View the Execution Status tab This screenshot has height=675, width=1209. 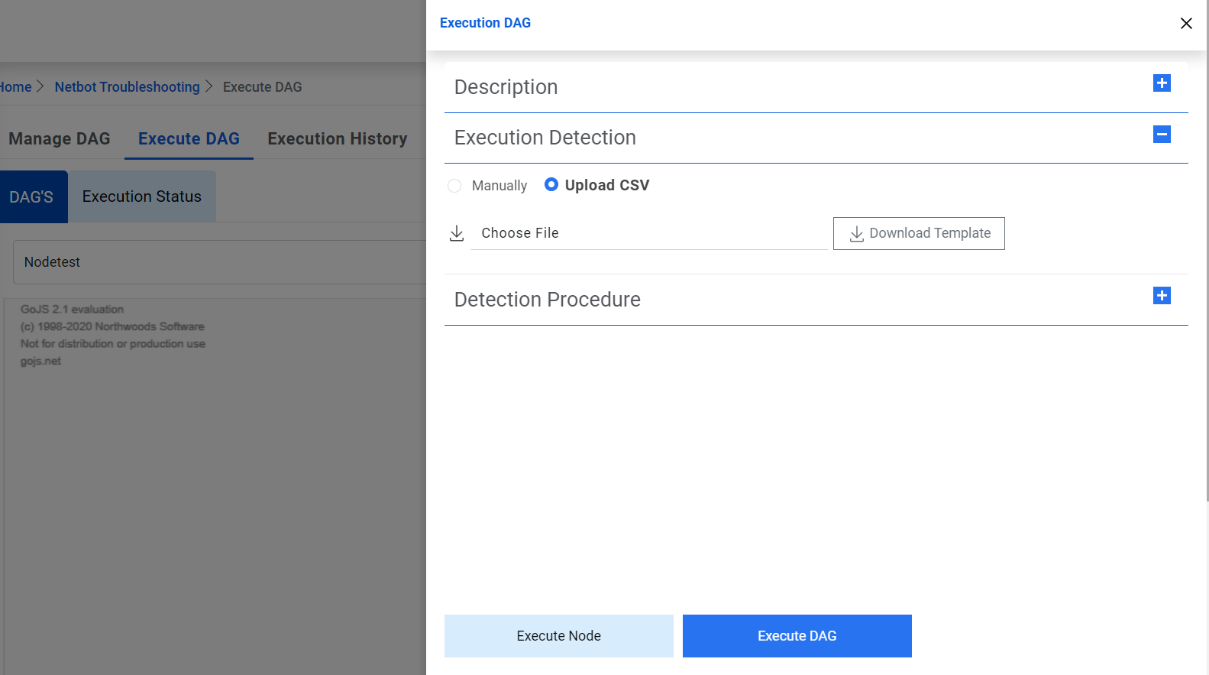[141, 196]
